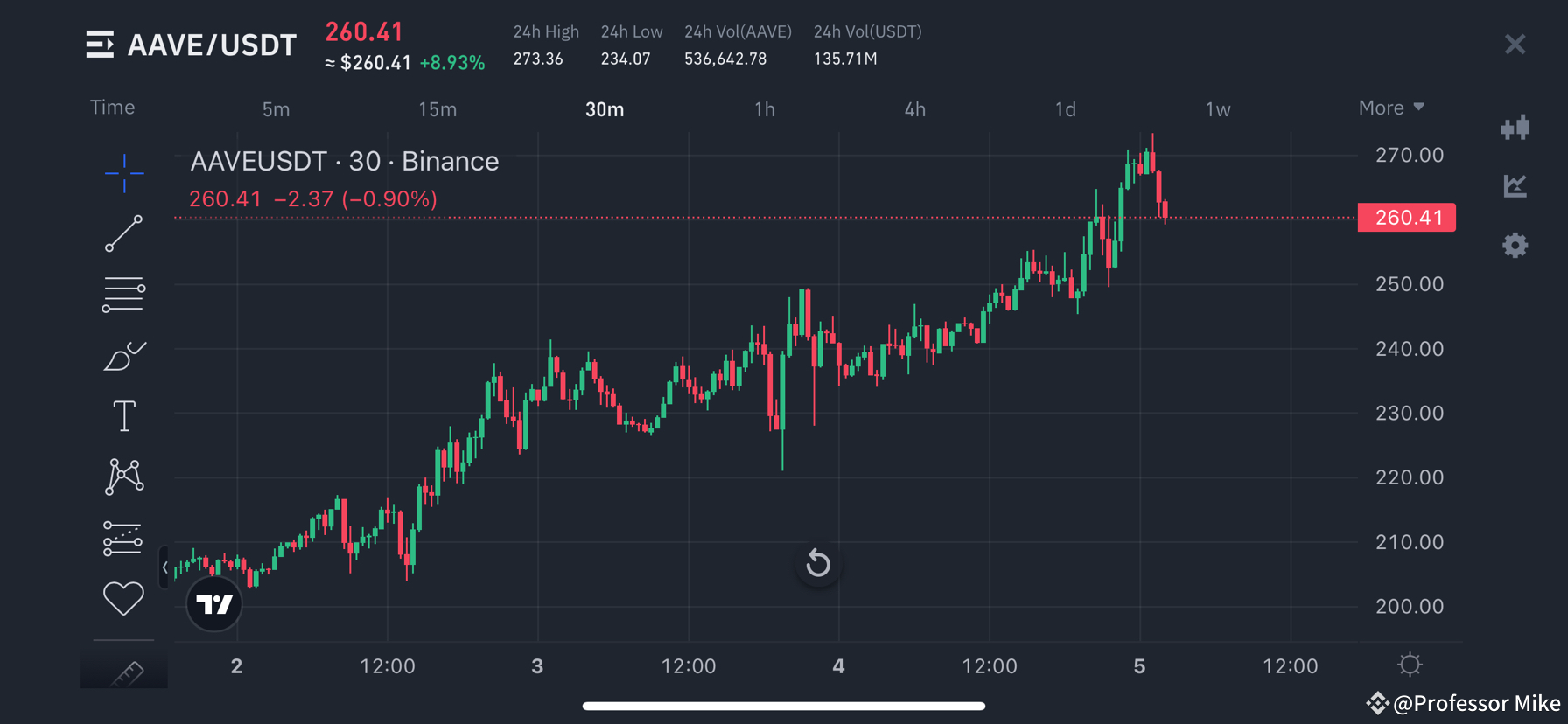Open the Time interval menu
The height and width of the screenshot is (724, 1568).
112,107
